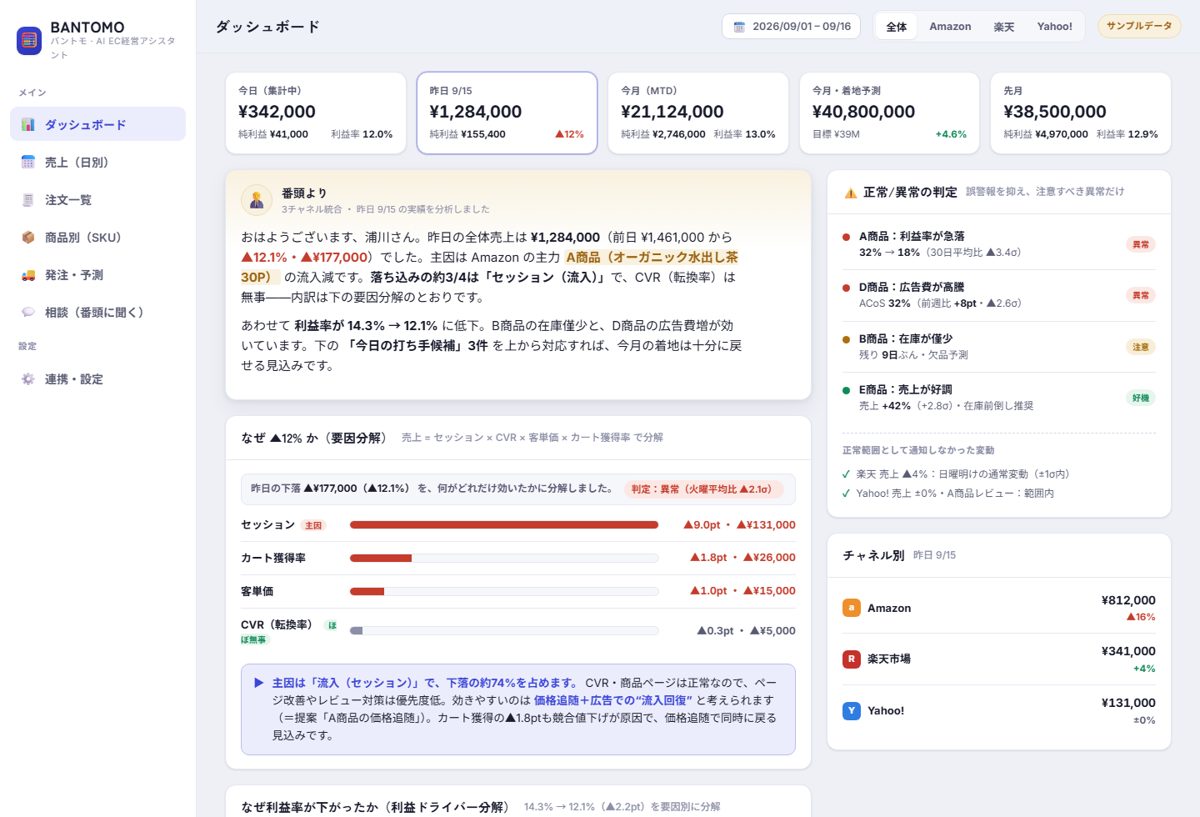Click the 客単価 progress bar
Viewport: 1200px width, 817px height.
504,591
